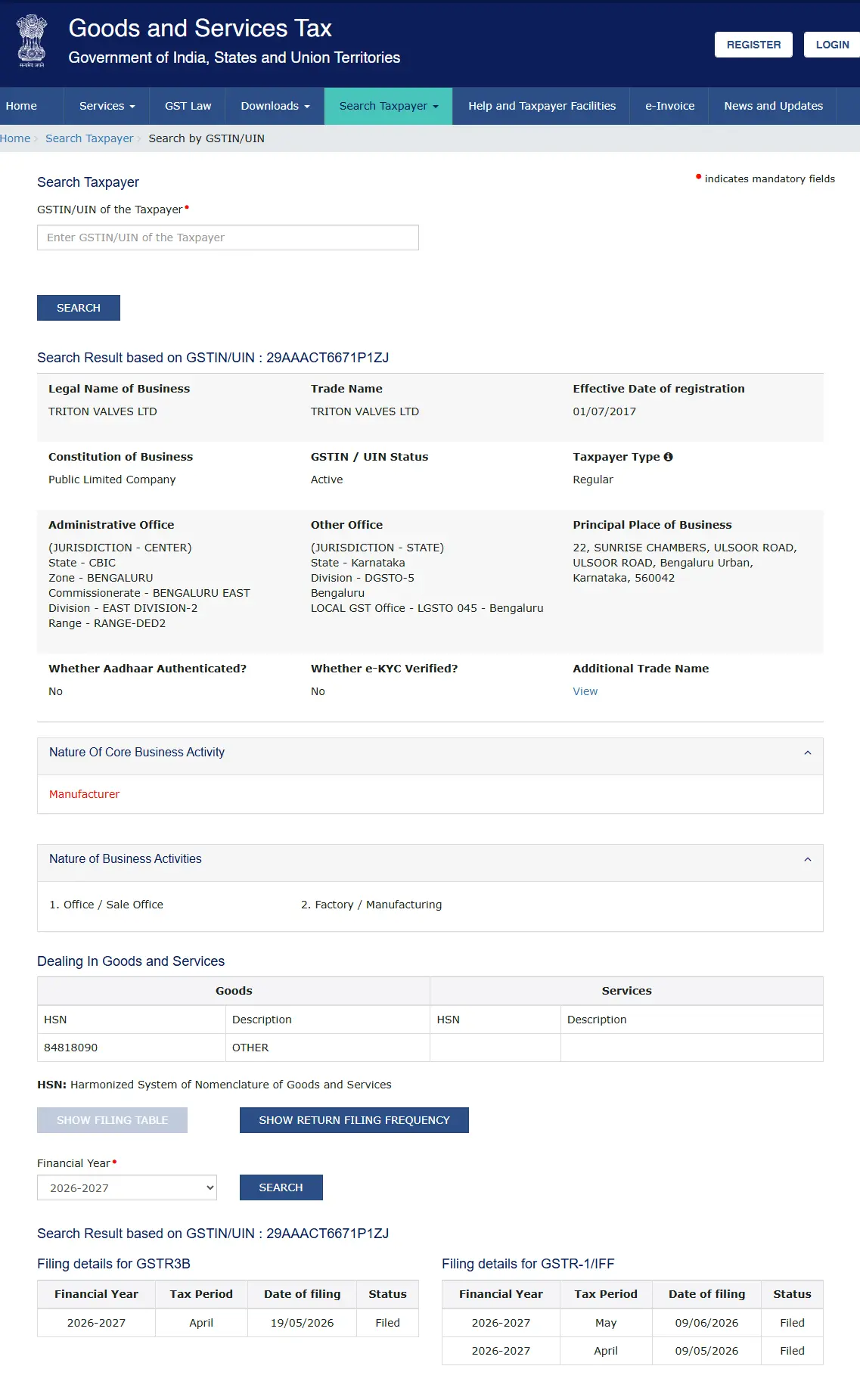Viewport: 860px width, 1400px height.
Task: Open News and Updates menu
Action: 773,106
